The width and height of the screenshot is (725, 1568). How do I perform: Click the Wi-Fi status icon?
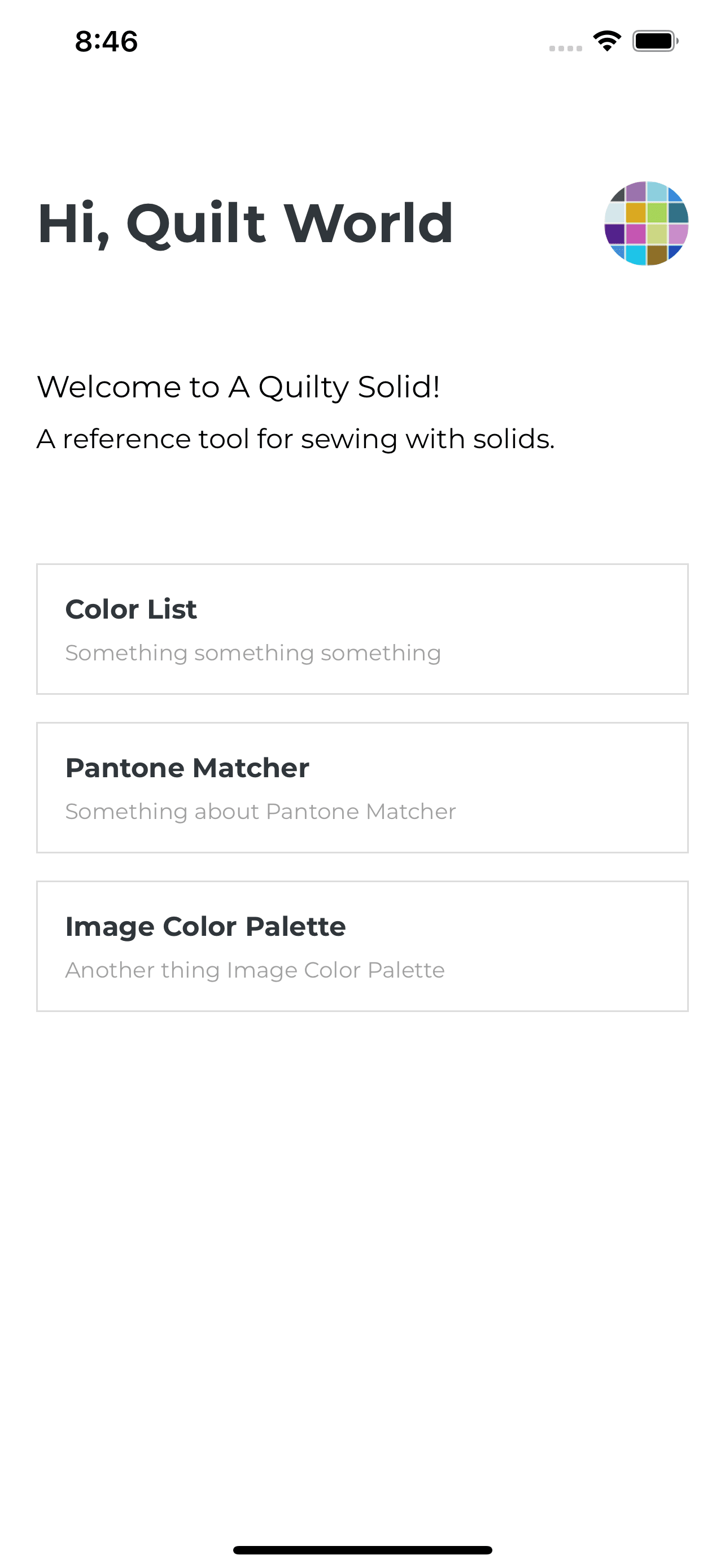[607, 41]
